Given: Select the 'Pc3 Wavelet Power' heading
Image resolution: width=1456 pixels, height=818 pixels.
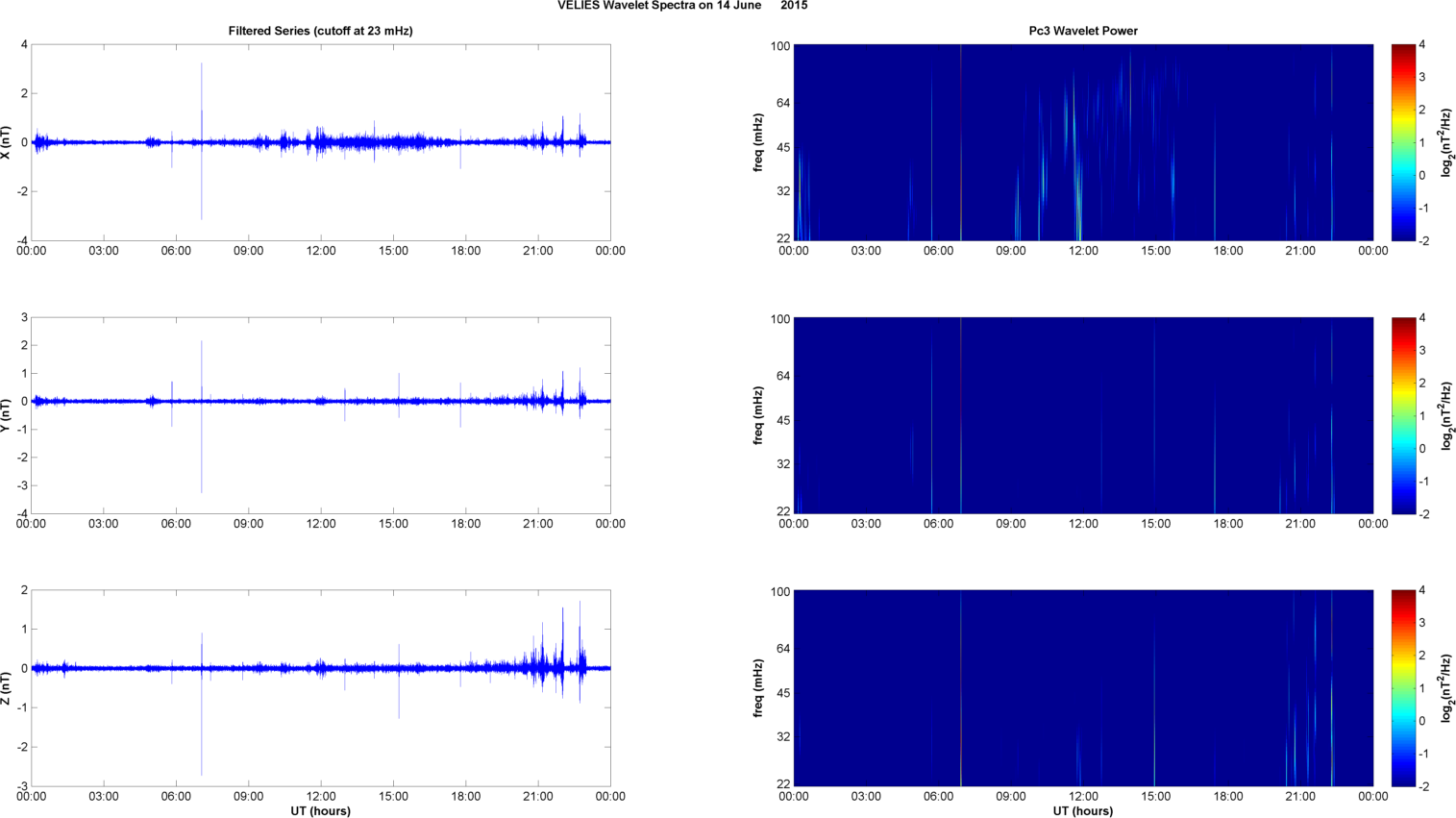Looking at the screenshot, I should pyautogui.click(x=1083, y=31).
